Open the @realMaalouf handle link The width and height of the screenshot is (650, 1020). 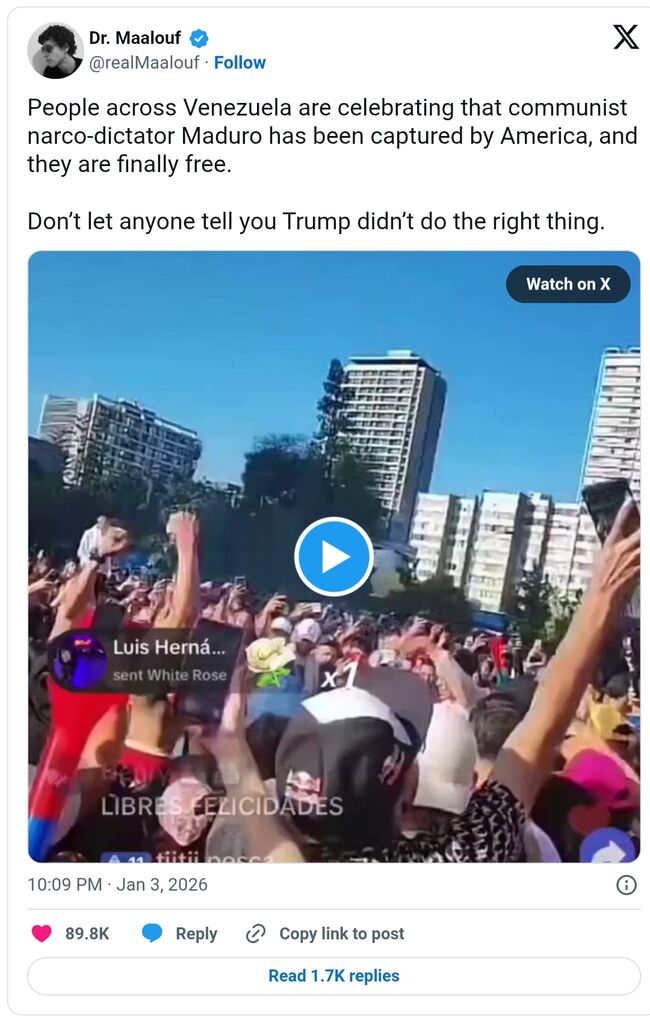(144, 62)
